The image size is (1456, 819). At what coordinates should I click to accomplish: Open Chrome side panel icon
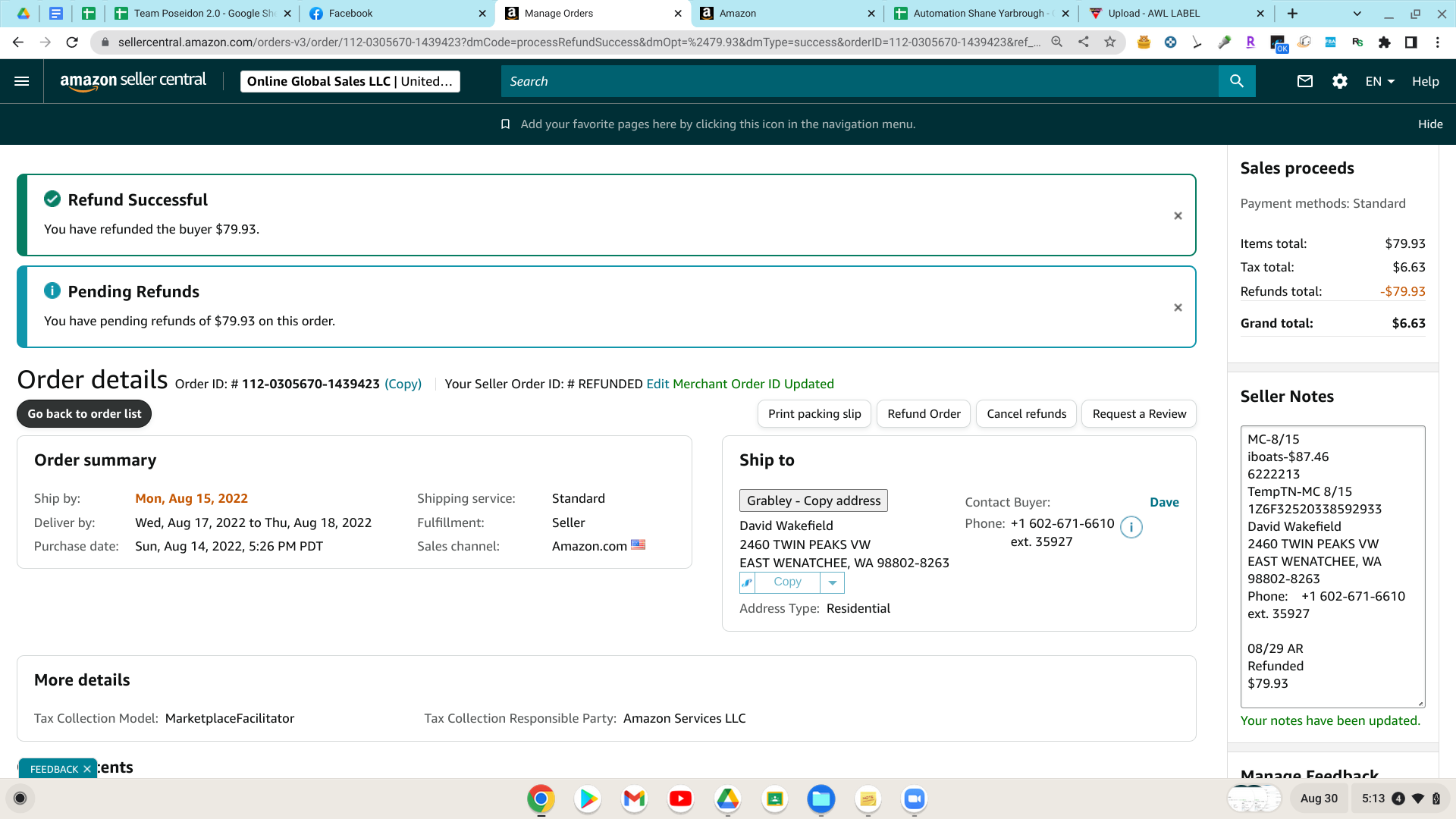1410,42
